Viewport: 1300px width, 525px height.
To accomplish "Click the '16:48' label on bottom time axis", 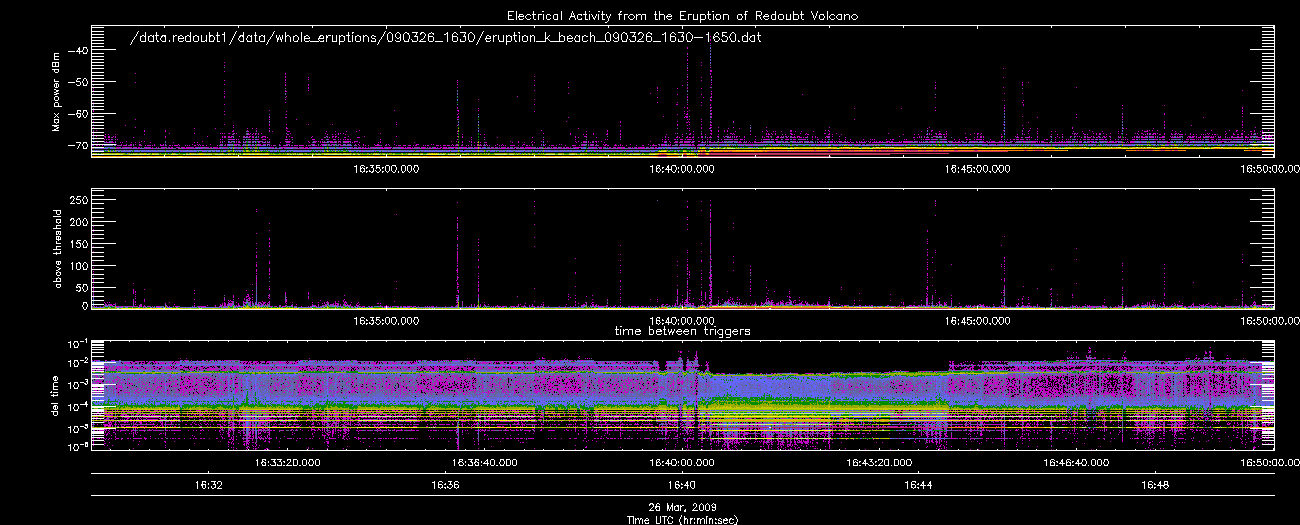I will (x=1156, y=484).
